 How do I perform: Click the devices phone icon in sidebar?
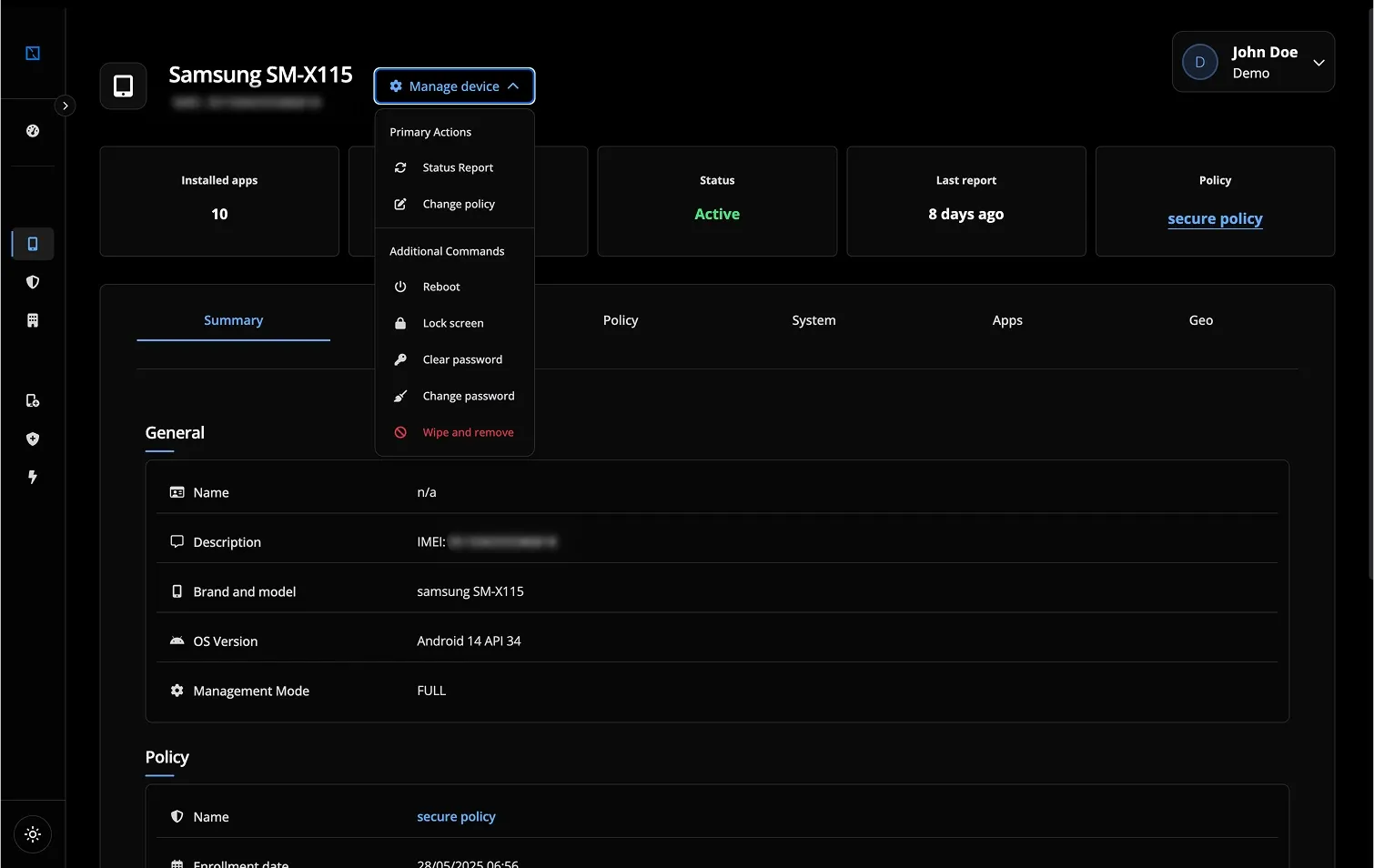(33, 244)
